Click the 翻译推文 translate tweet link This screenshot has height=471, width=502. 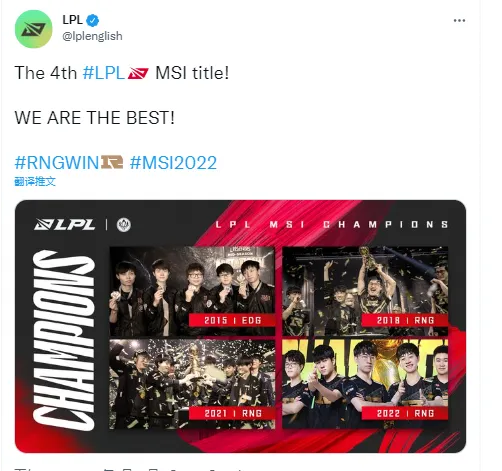pyautogui.click(x=35, y=182)
